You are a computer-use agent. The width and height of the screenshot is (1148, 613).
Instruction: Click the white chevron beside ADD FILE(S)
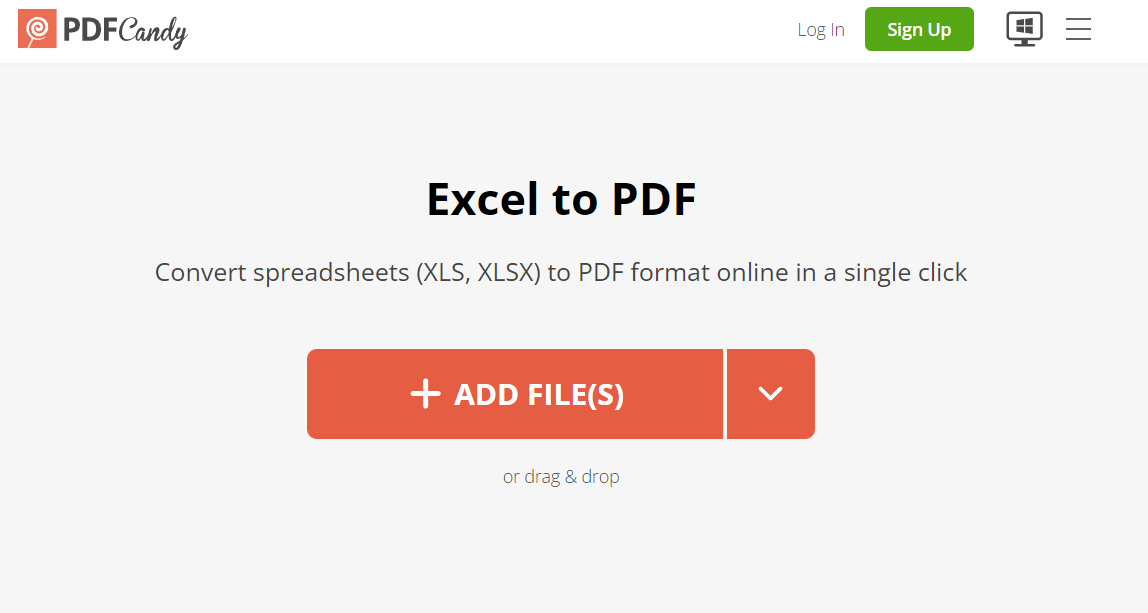coord(770,394)
